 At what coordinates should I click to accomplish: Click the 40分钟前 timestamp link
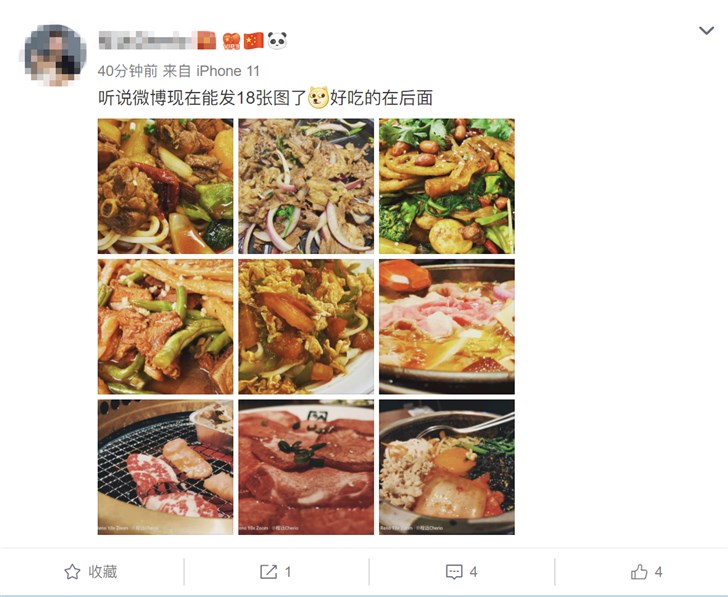click(128, 71)
